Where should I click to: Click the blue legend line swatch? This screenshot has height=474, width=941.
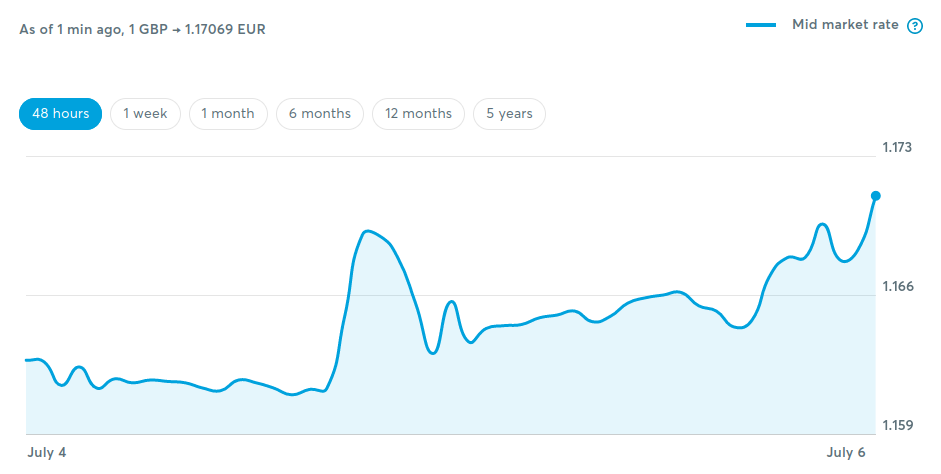tap(761, 25)
